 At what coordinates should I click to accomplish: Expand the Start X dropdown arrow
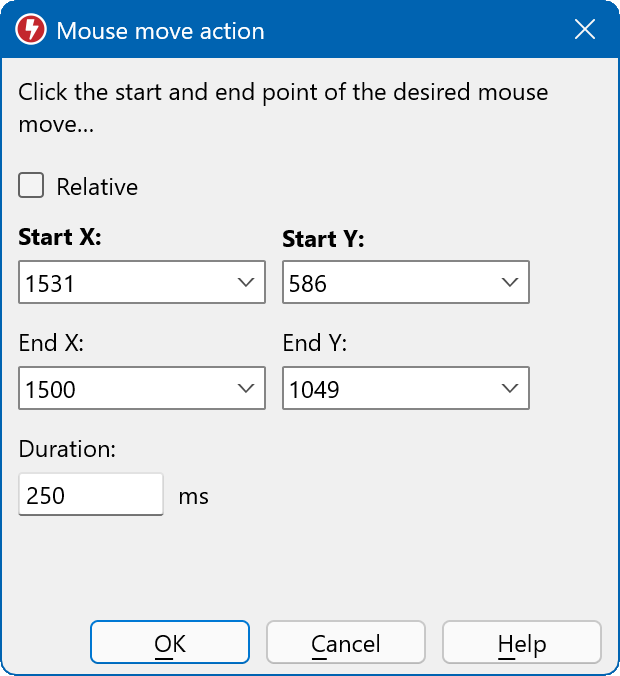tap(246, 283)
